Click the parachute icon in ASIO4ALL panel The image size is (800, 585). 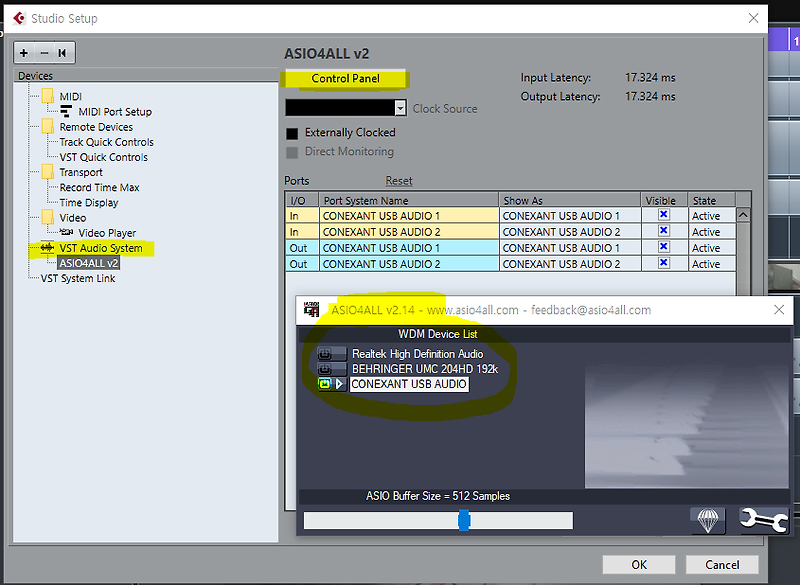tap(707, 519)
